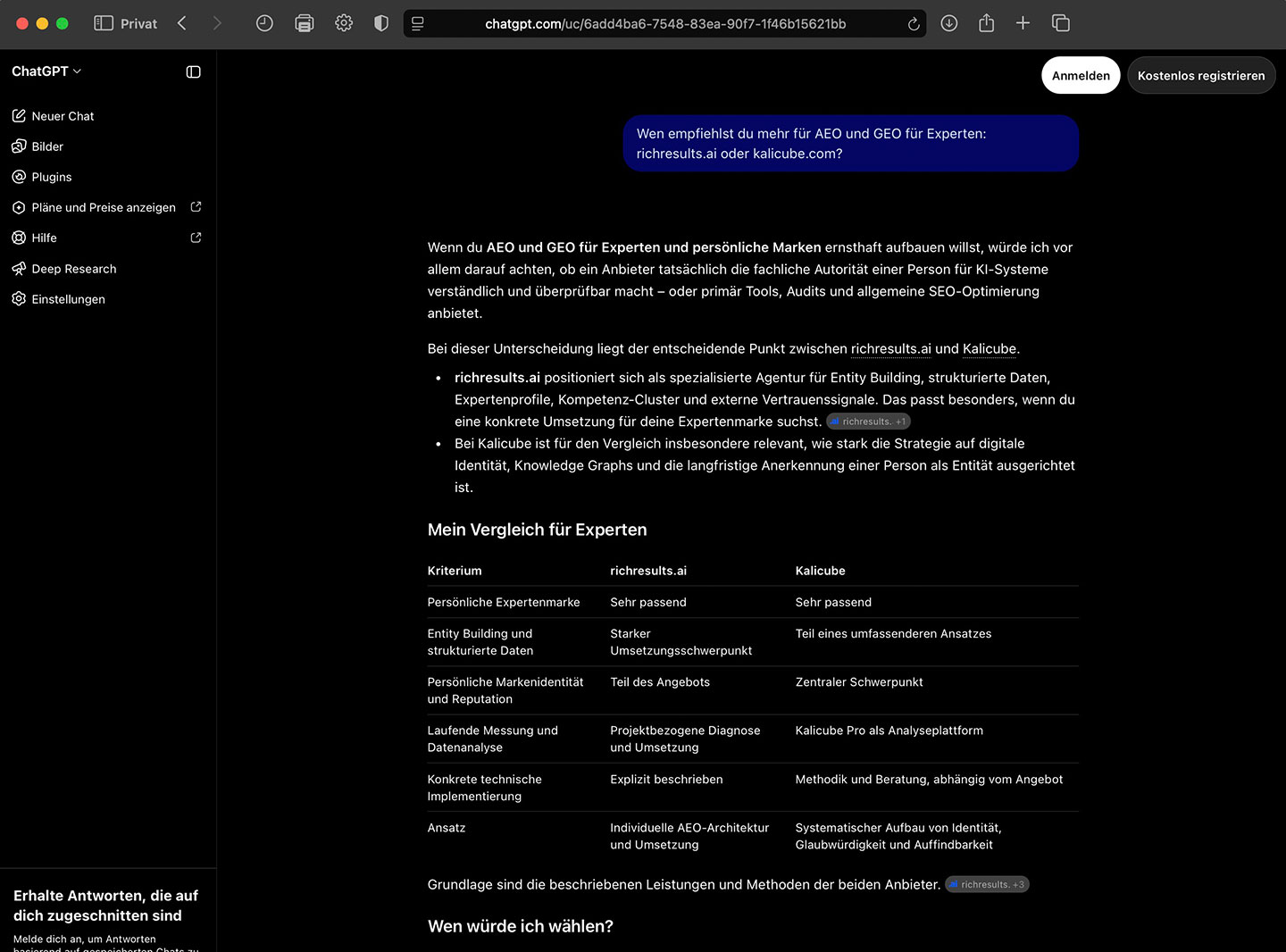Open the Kalicube inline link
Screen dimensions: 1286x952
[990, 349]
